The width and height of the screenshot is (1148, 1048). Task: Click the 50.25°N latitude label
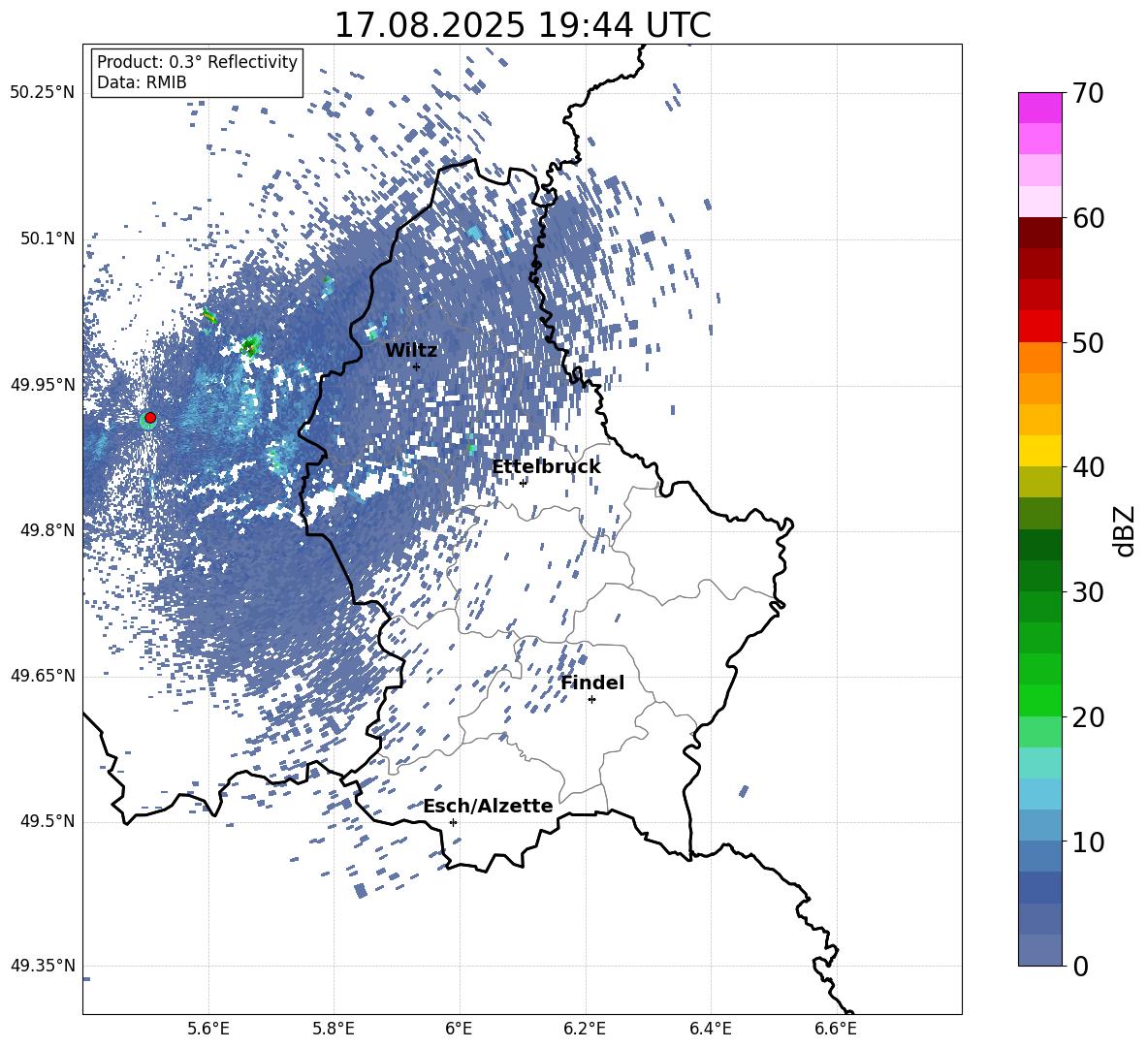tap(44, 93)
